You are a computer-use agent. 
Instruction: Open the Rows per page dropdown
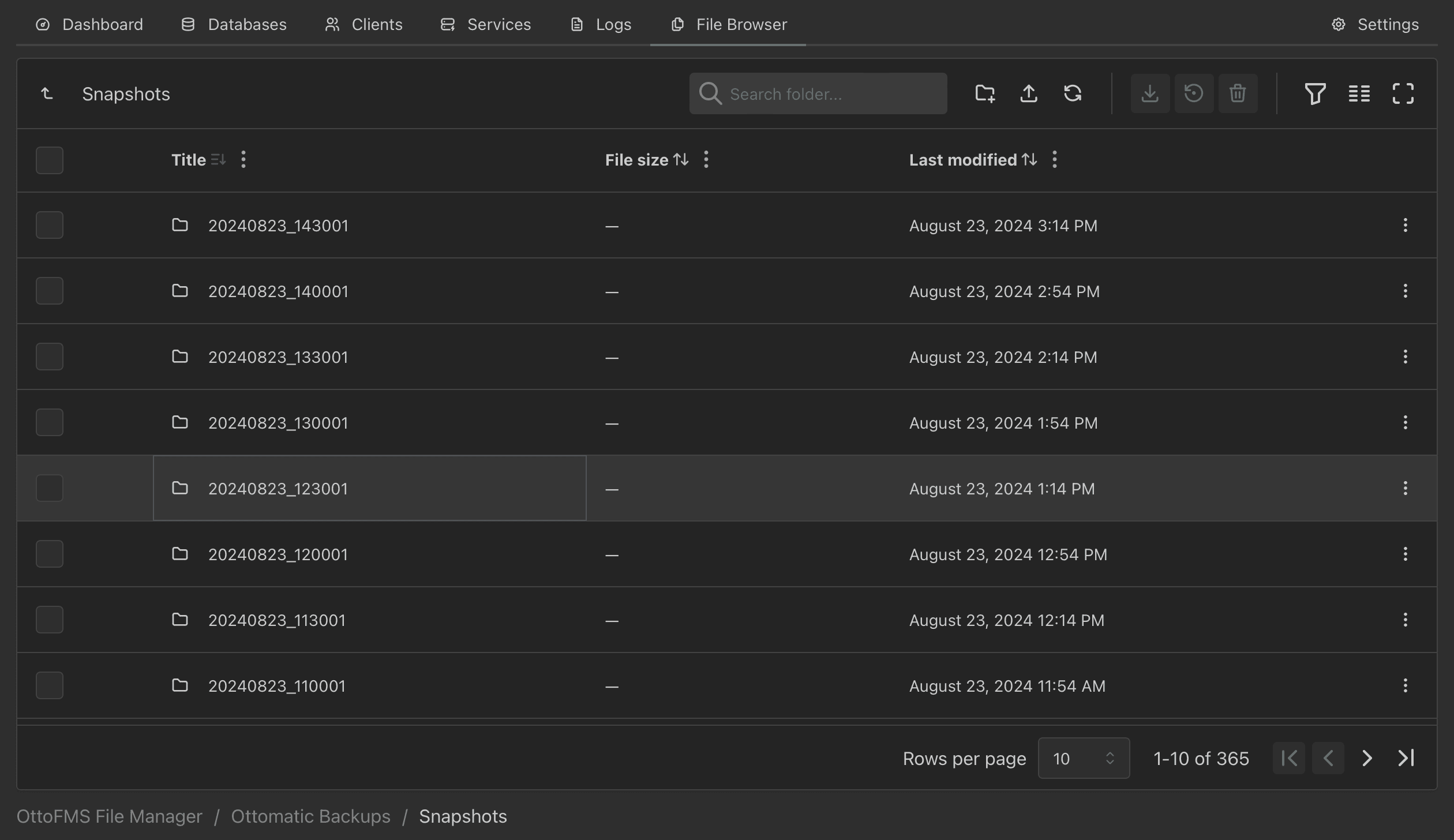1083,758
